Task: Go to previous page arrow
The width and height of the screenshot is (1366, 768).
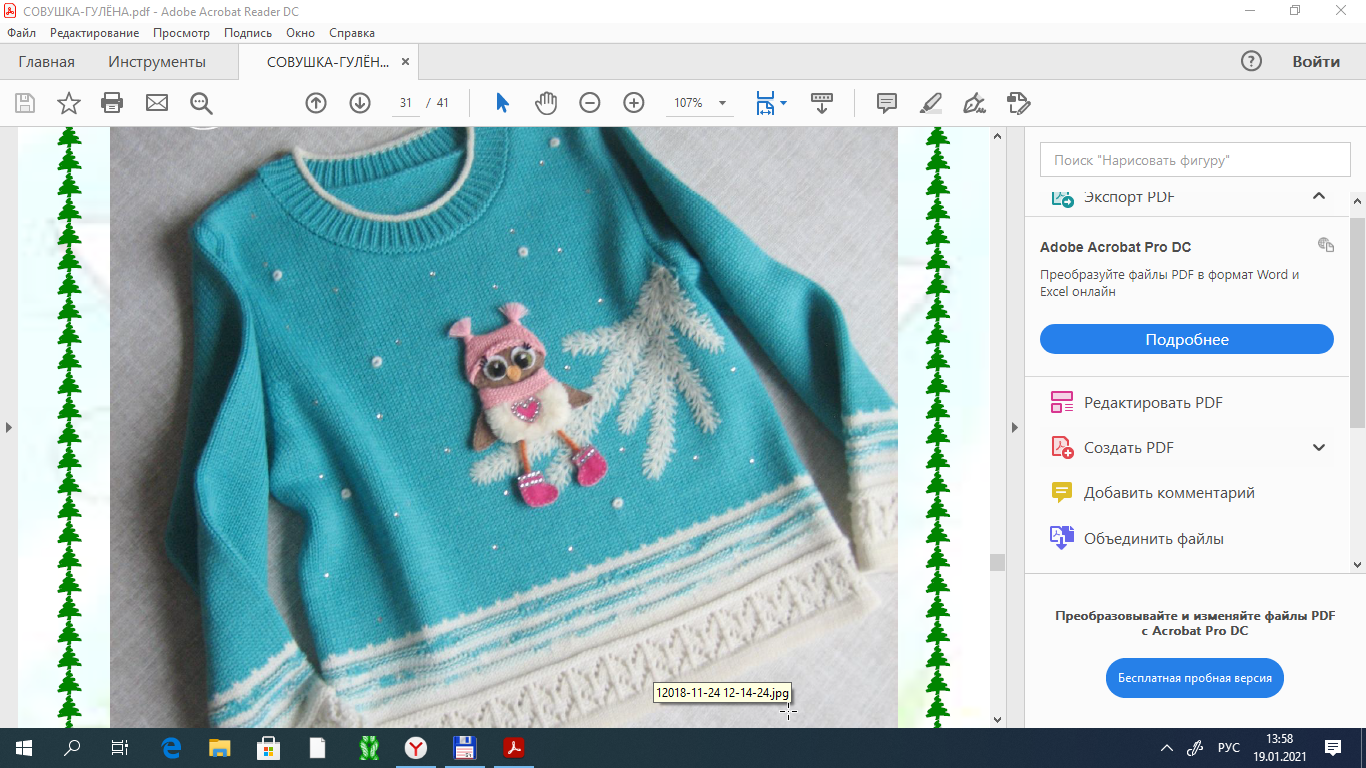Action: [316, 103]
